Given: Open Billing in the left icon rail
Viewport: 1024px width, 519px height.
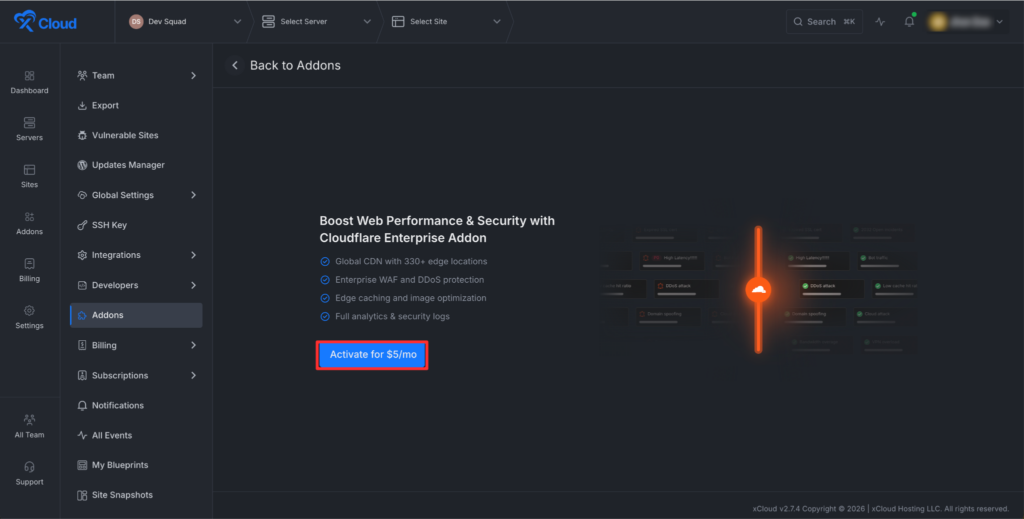Looking at the screenshot, I should tap(29, 270).
